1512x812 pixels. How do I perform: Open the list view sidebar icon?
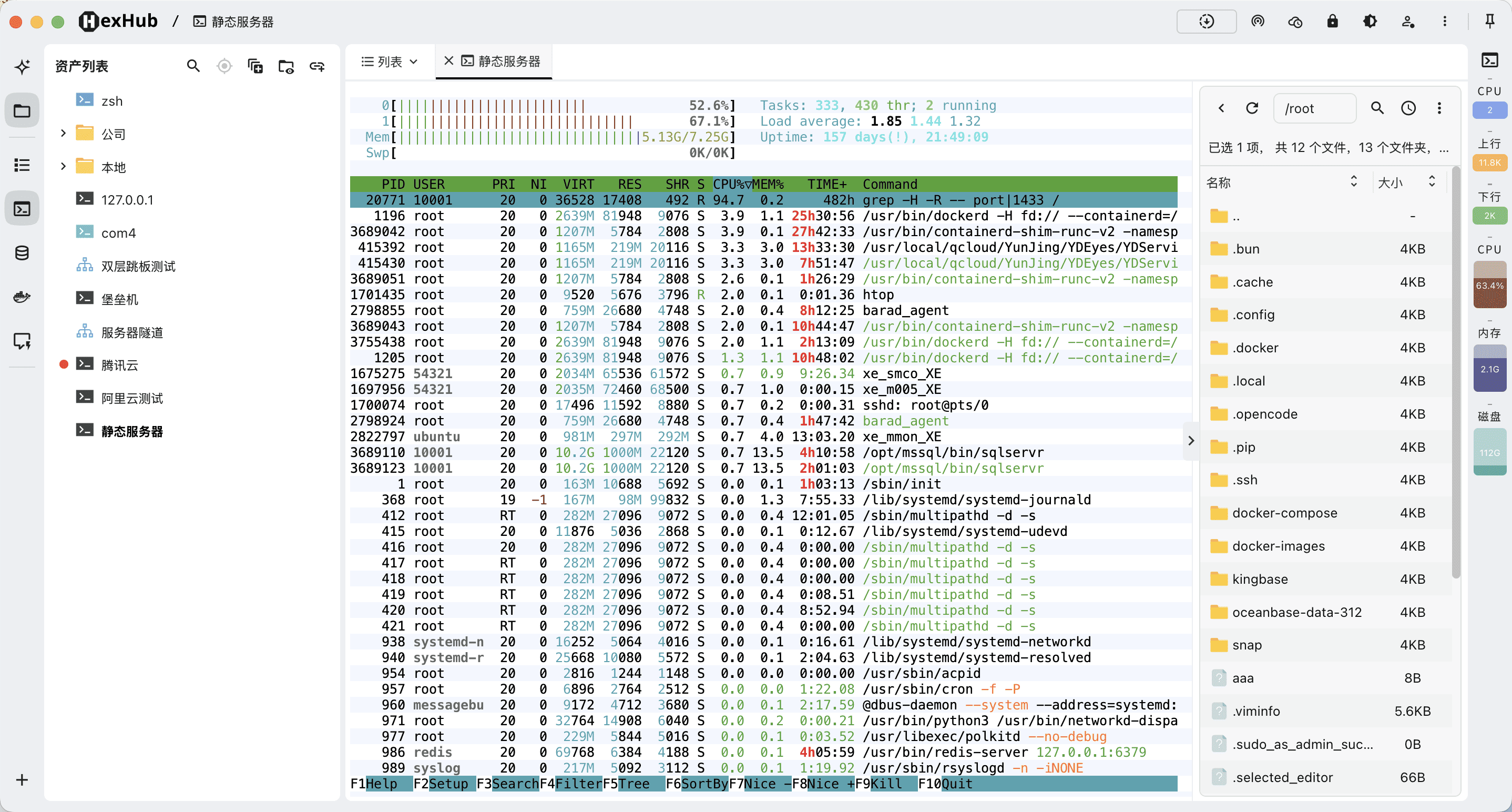click(x=22, y=165)
